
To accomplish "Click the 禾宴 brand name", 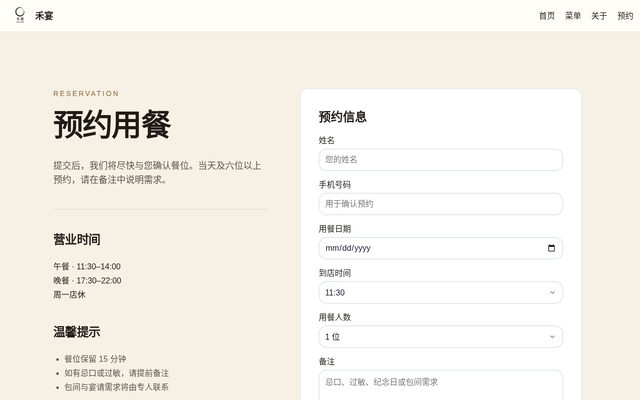I will click(x=44, y=16).
